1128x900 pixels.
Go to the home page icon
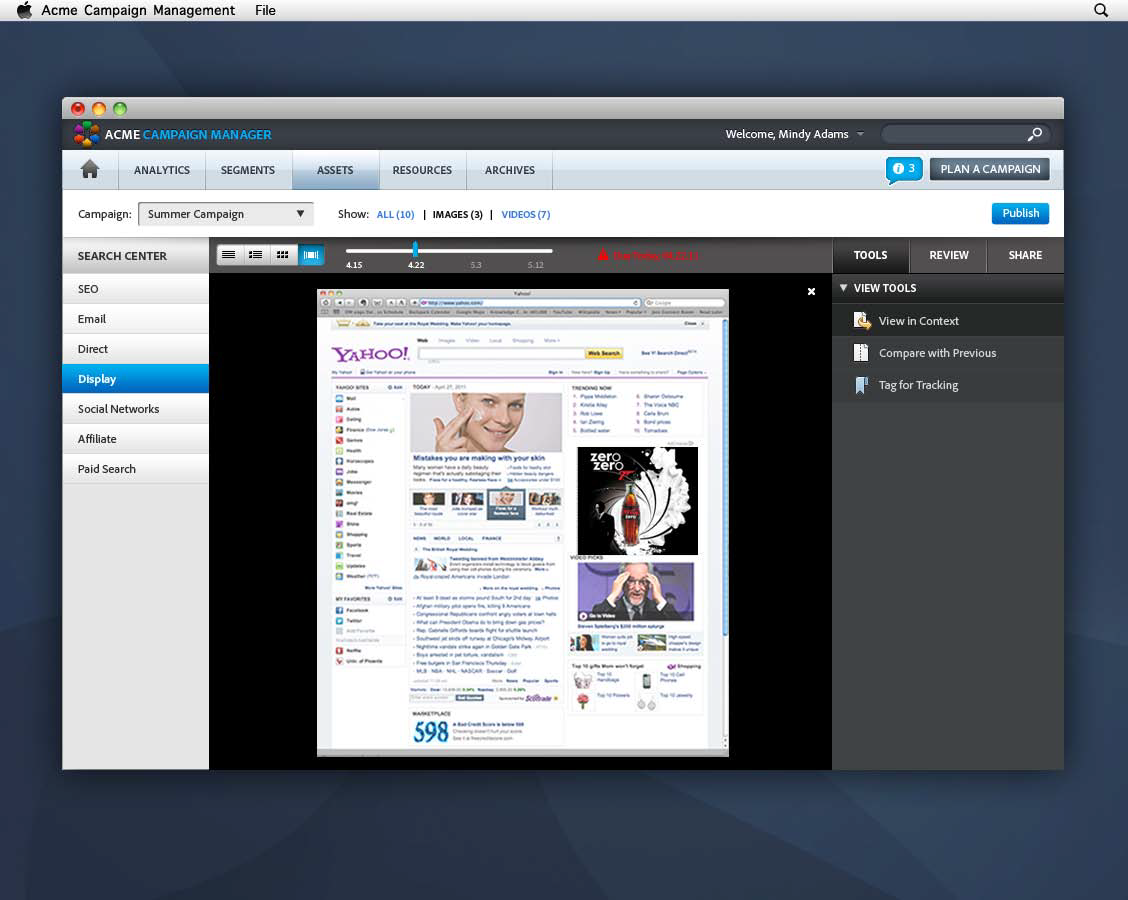(x=90, y=169)
